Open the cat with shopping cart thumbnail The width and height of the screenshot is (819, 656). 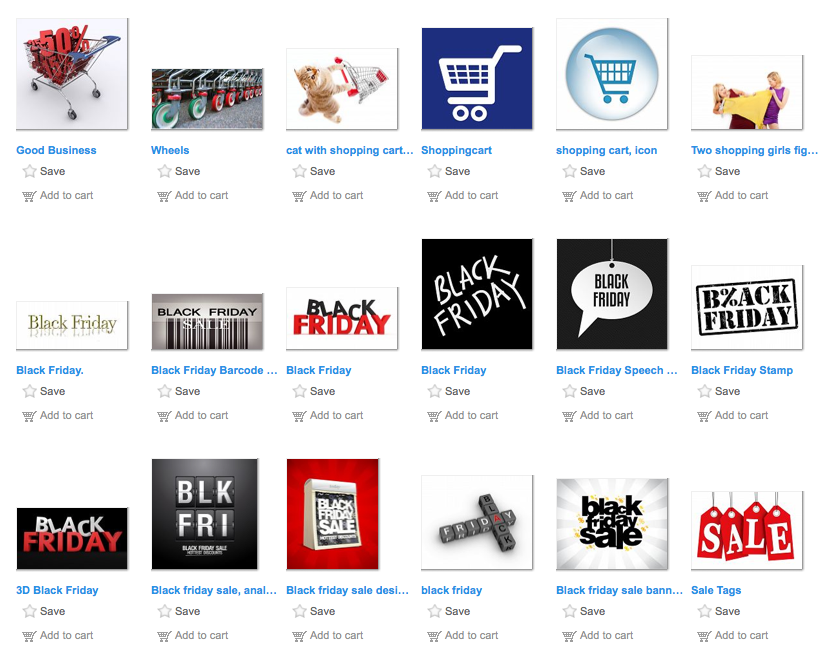tap(342, 89)
